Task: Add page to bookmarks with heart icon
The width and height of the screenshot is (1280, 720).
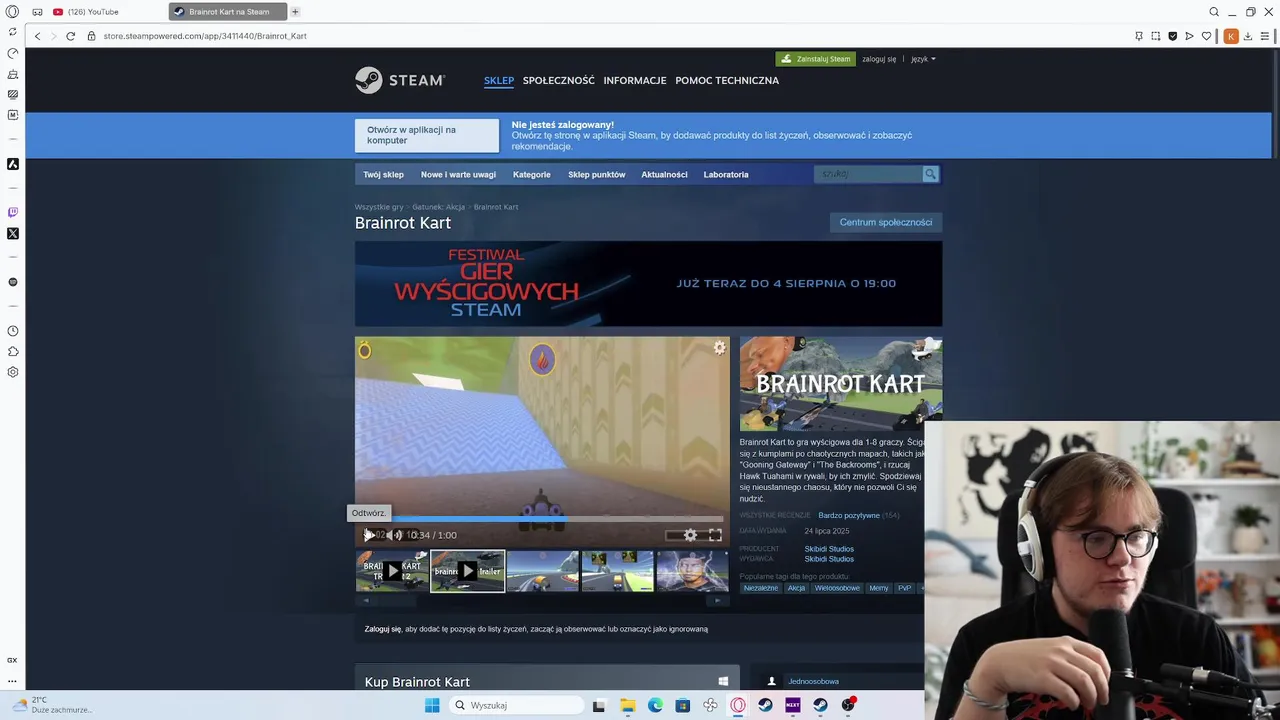Action: [1206, 36]
